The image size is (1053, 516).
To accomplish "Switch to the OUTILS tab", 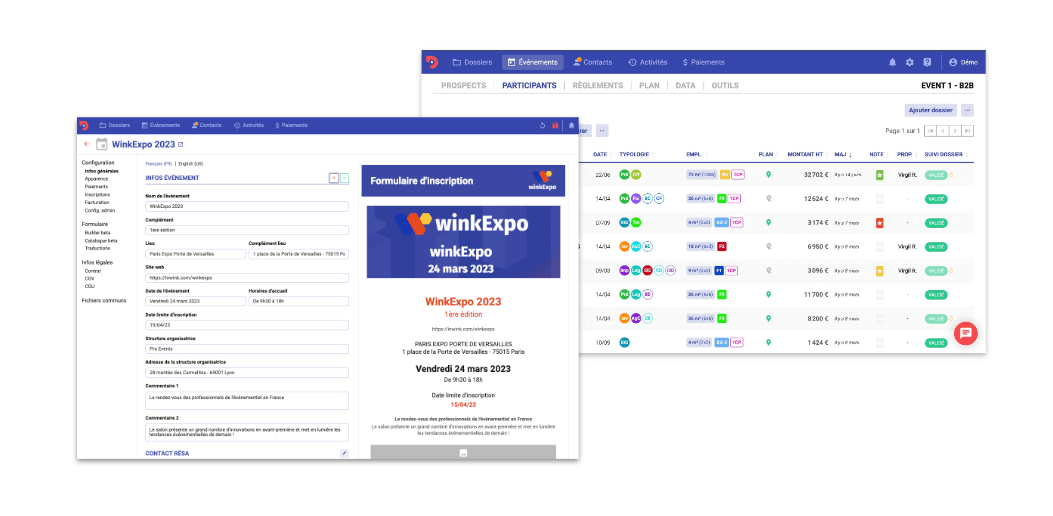I will click(725, 85).
